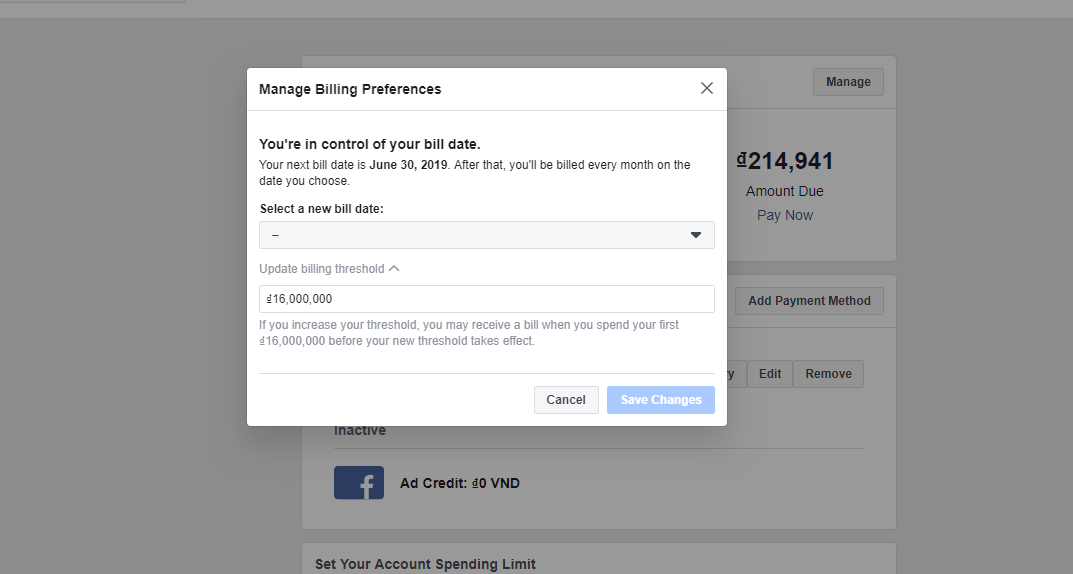Open the Manage button behind the dialog

pos(848,82)
